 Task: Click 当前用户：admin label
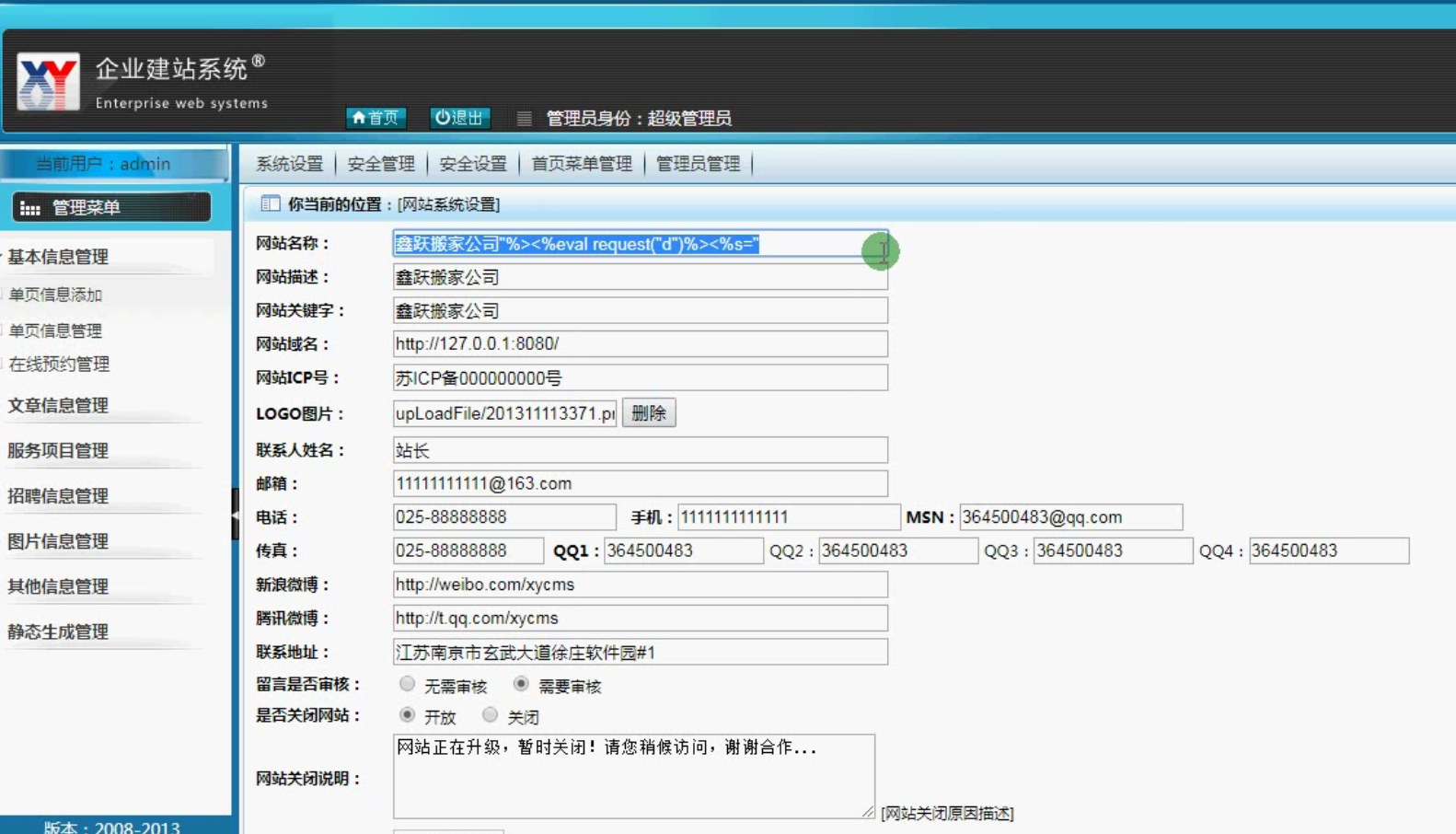click(103, 164)
